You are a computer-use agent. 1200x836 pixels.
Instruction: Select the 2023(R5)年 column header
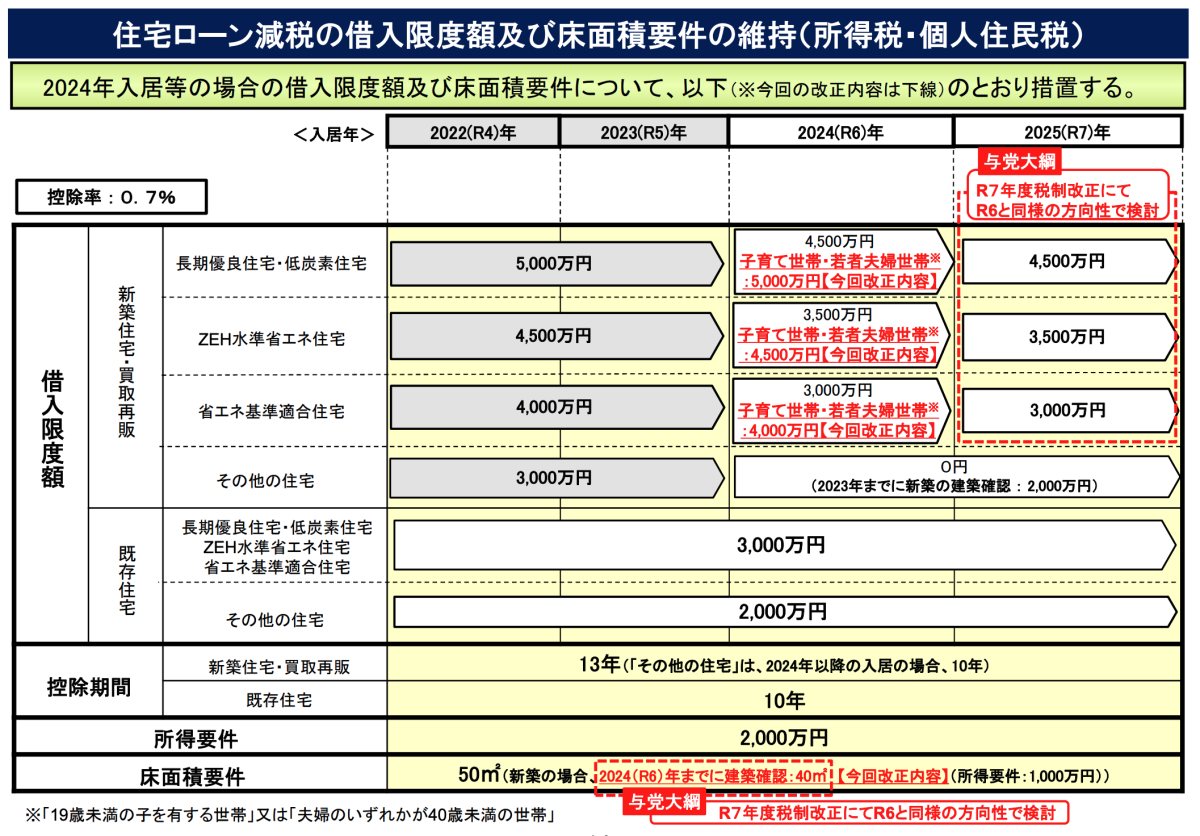pyautogui.click(x=644, y=132)
